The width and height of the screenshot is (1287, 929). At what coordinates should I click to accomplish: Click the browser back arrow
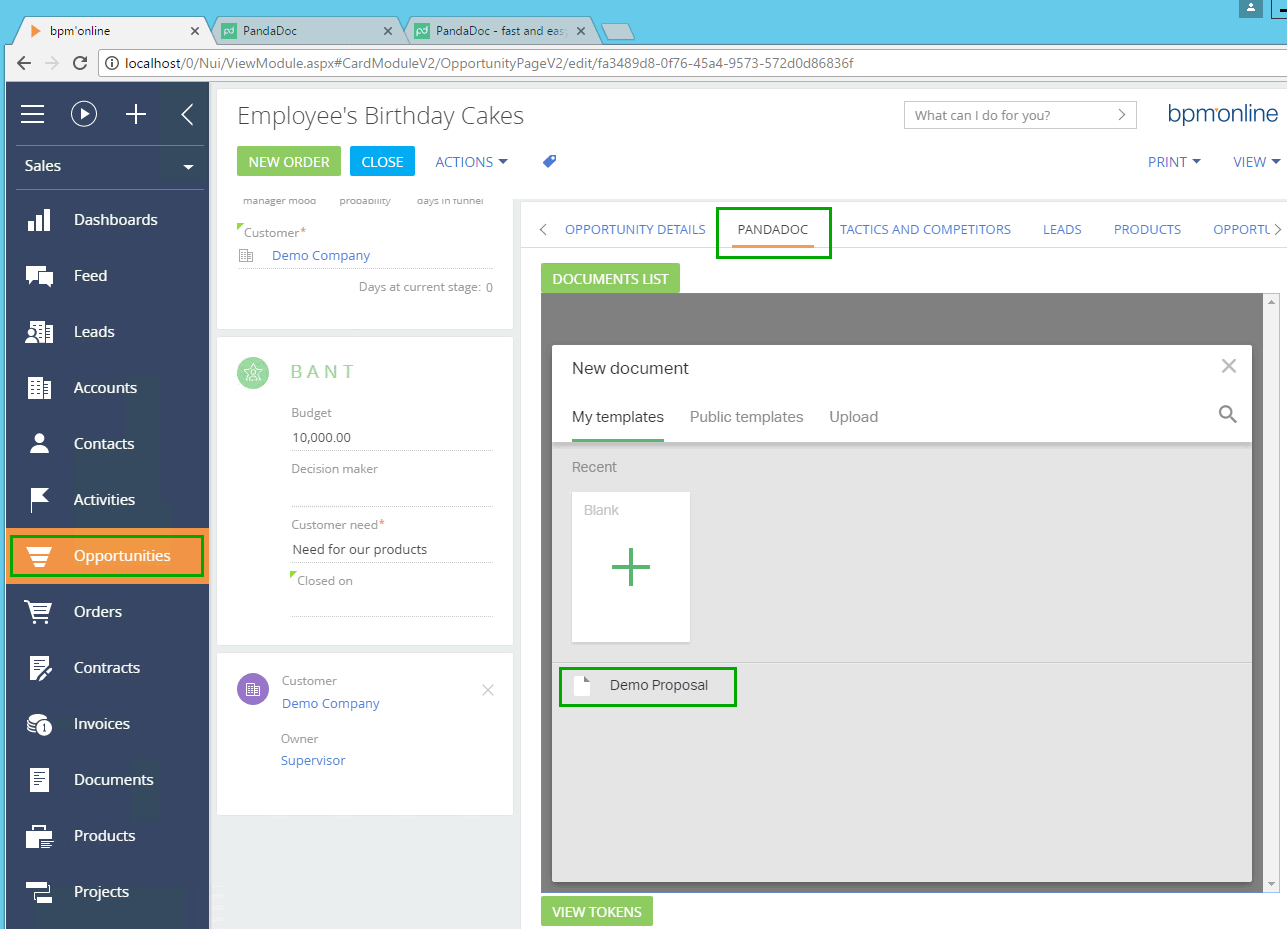[24, 63]
